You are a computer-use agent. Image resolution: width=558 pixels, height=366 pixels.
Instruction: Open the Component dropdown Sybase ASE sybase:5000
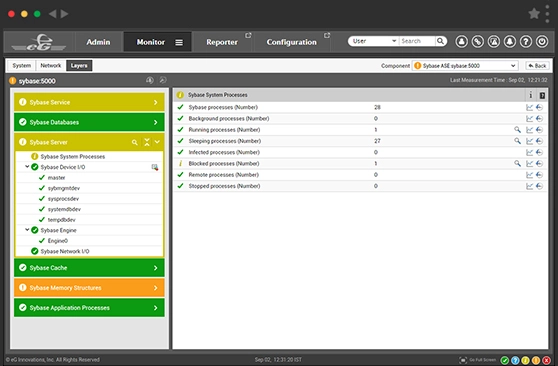tap(465, 66)
